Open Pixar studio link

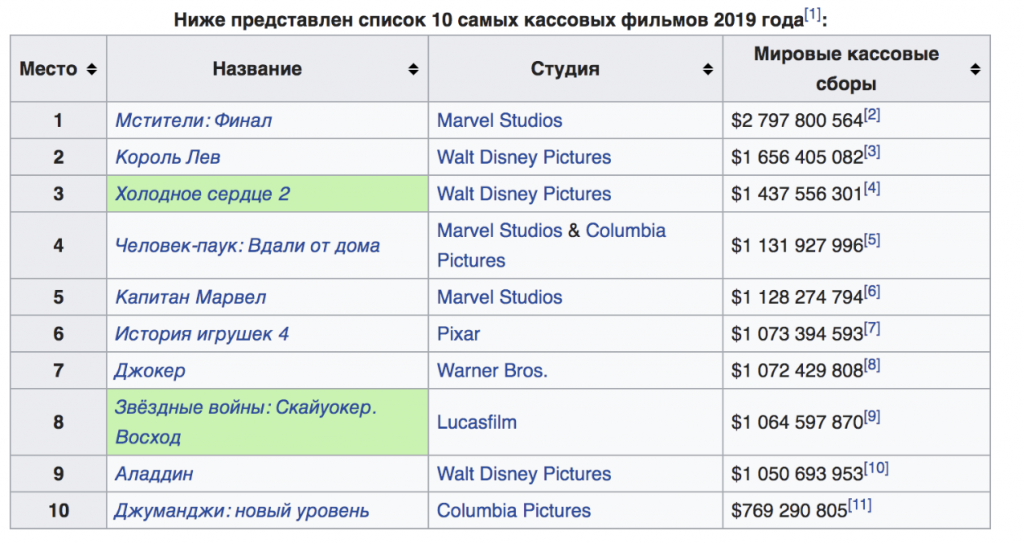458,334
